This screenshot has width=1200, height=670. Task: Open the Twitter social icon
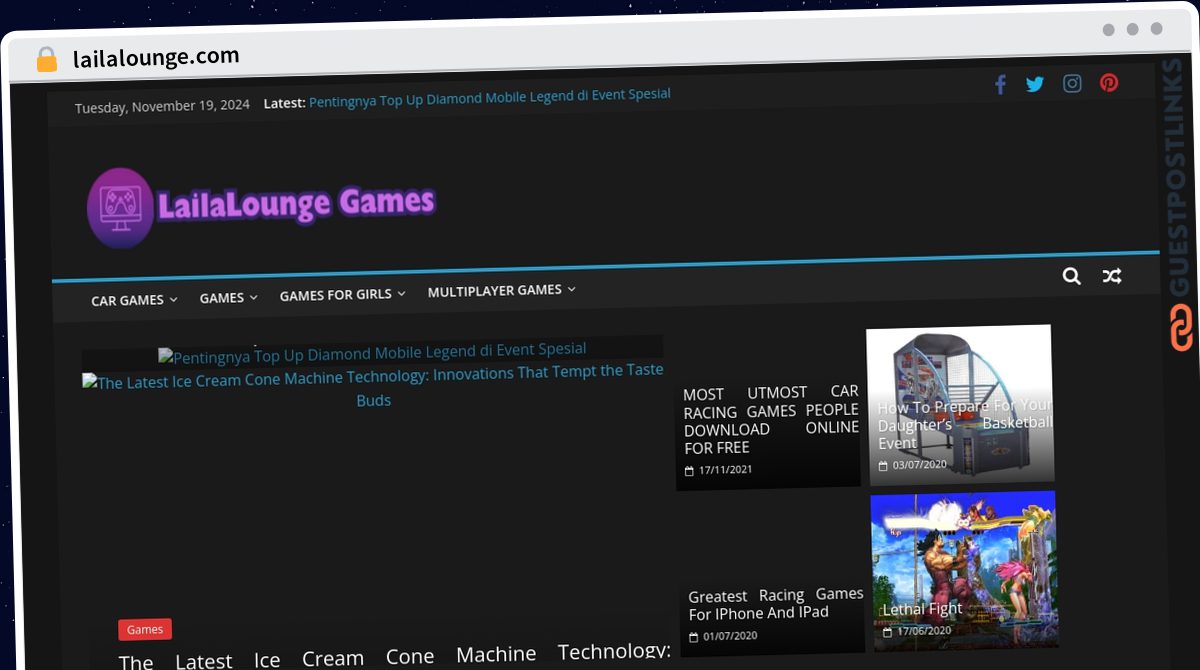point(1035,84)
